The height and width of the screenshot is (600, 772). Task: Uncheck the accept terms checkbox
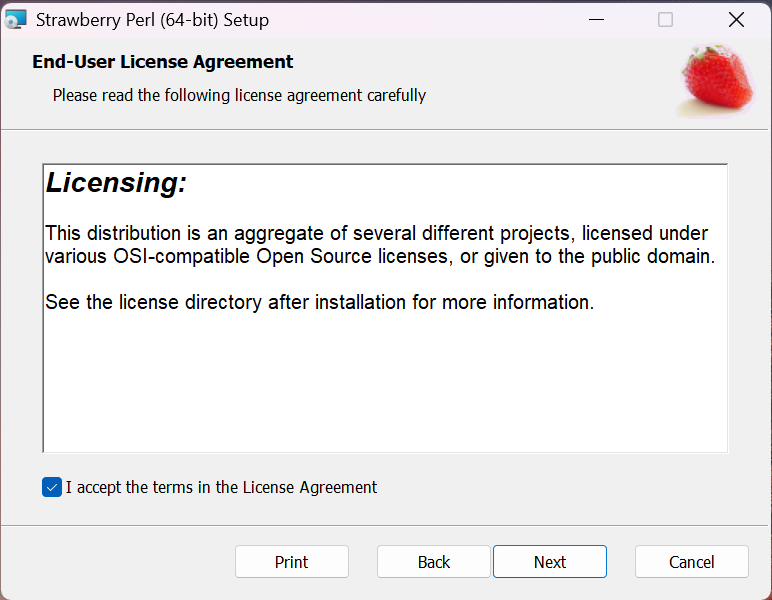[x=52, y=487]
